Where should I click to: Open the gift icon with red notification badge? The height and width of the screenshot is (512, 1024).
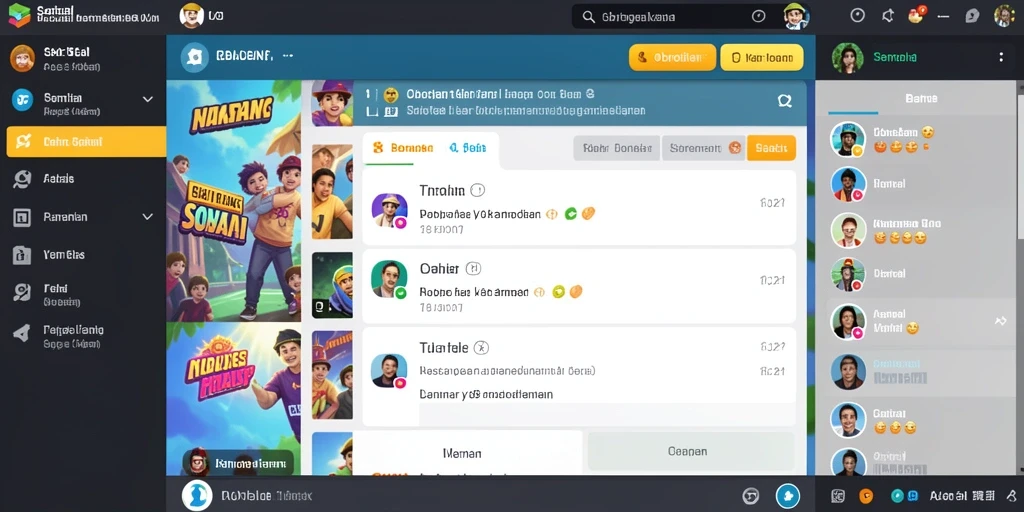(x=916, y=15)
